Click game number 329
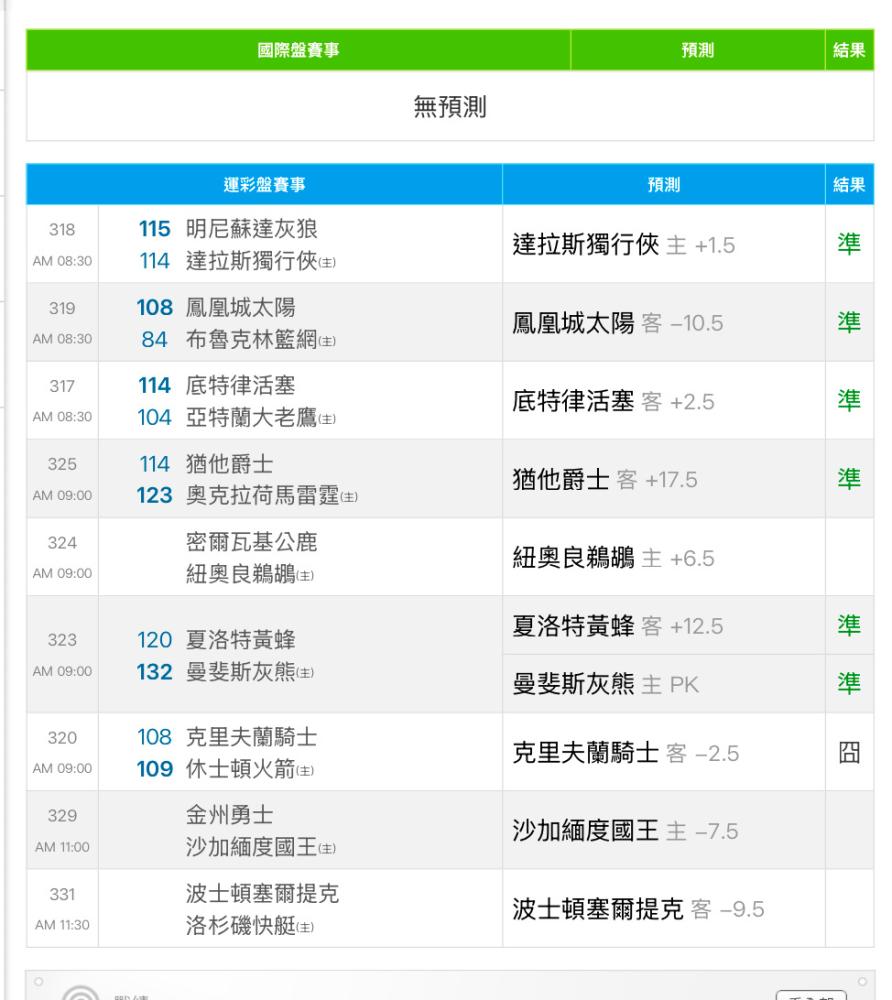Screen dimensions: 892x1000 [62, 816]
